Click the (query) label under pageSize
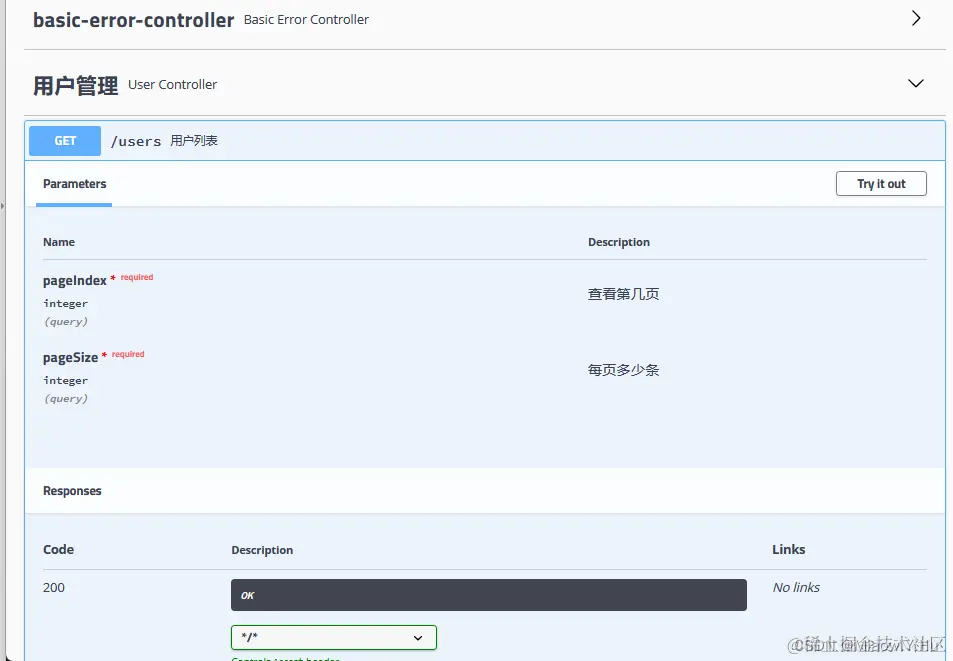This screenshot has height=661, width=953. 66,399
